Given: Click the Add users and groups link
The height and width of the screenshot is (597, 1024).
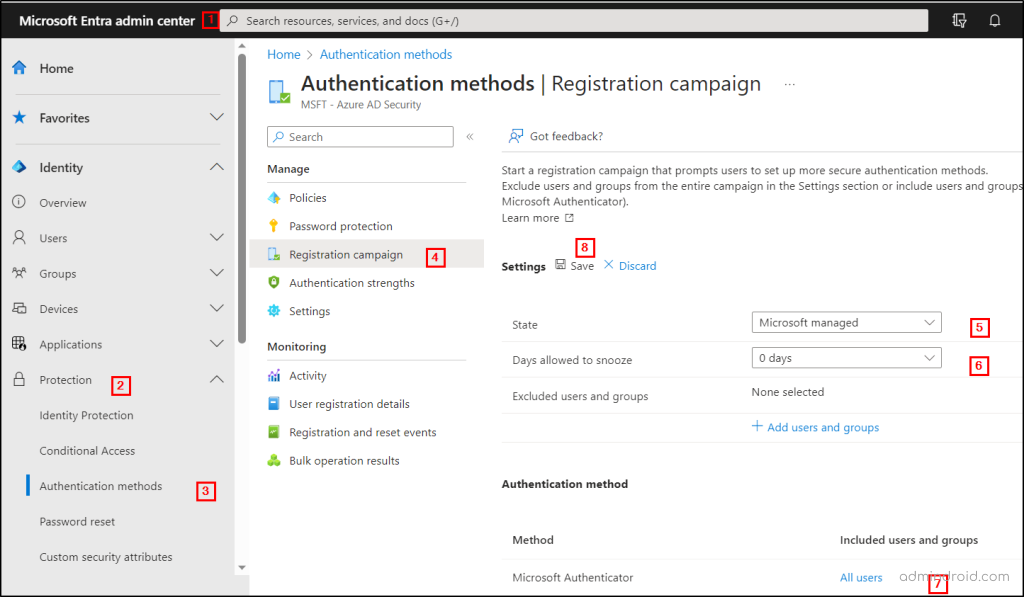Looking at the screenshot, I should 816,427.
